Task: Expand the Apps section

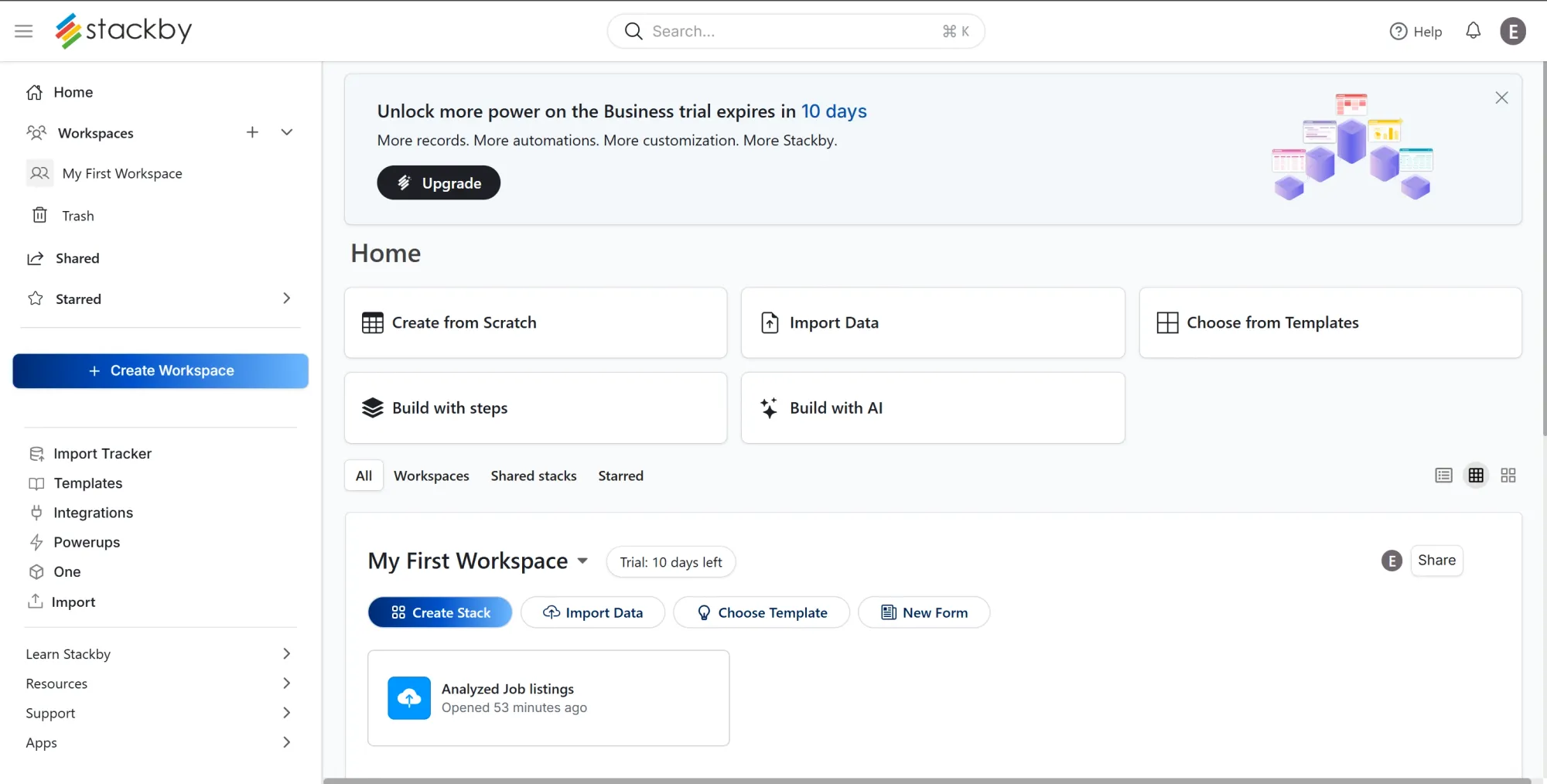Action: click(286, 742)
